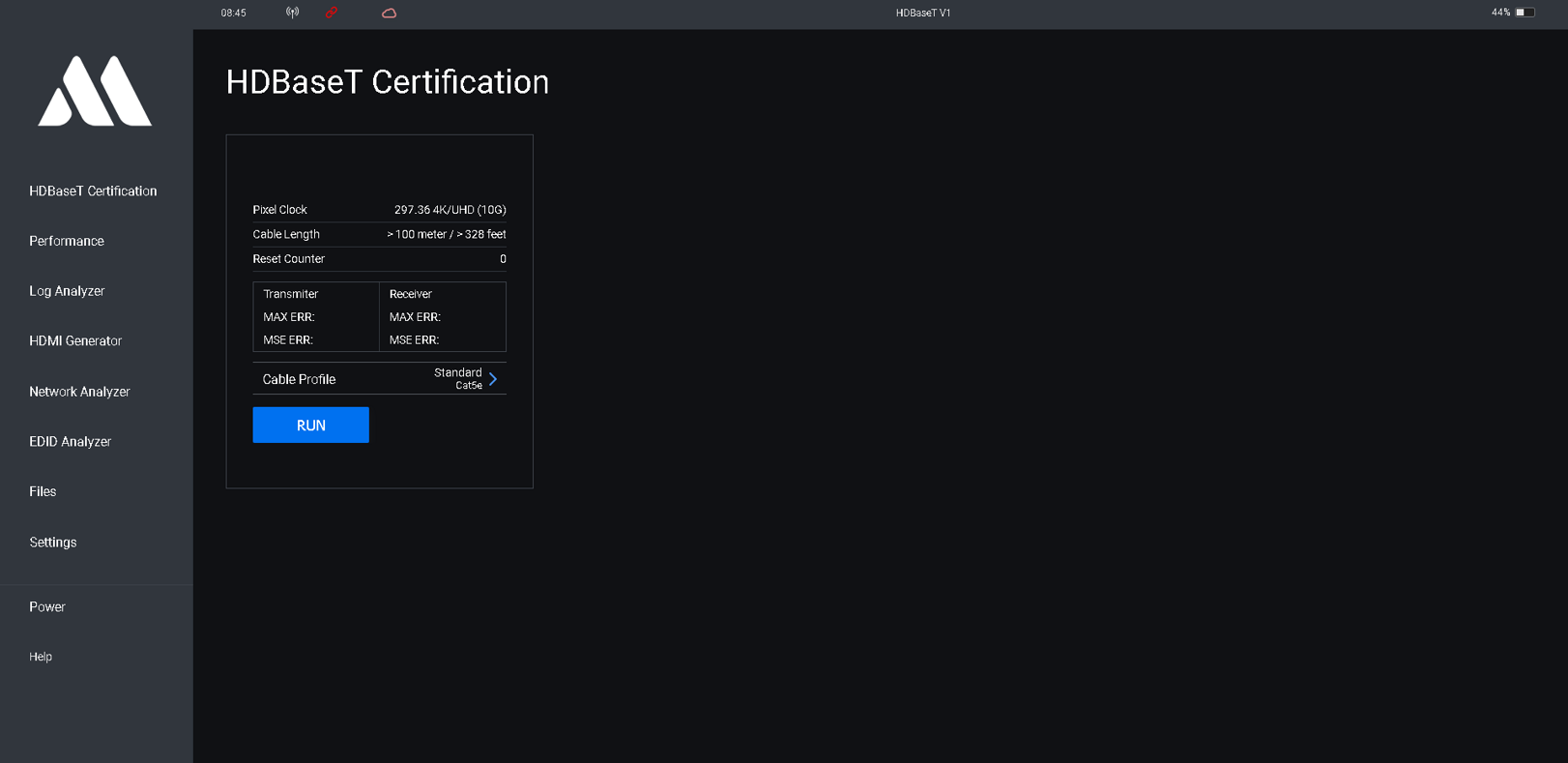Click the red cloud status icon
The height and width of the screenshot is (763, 1568).
389,13
